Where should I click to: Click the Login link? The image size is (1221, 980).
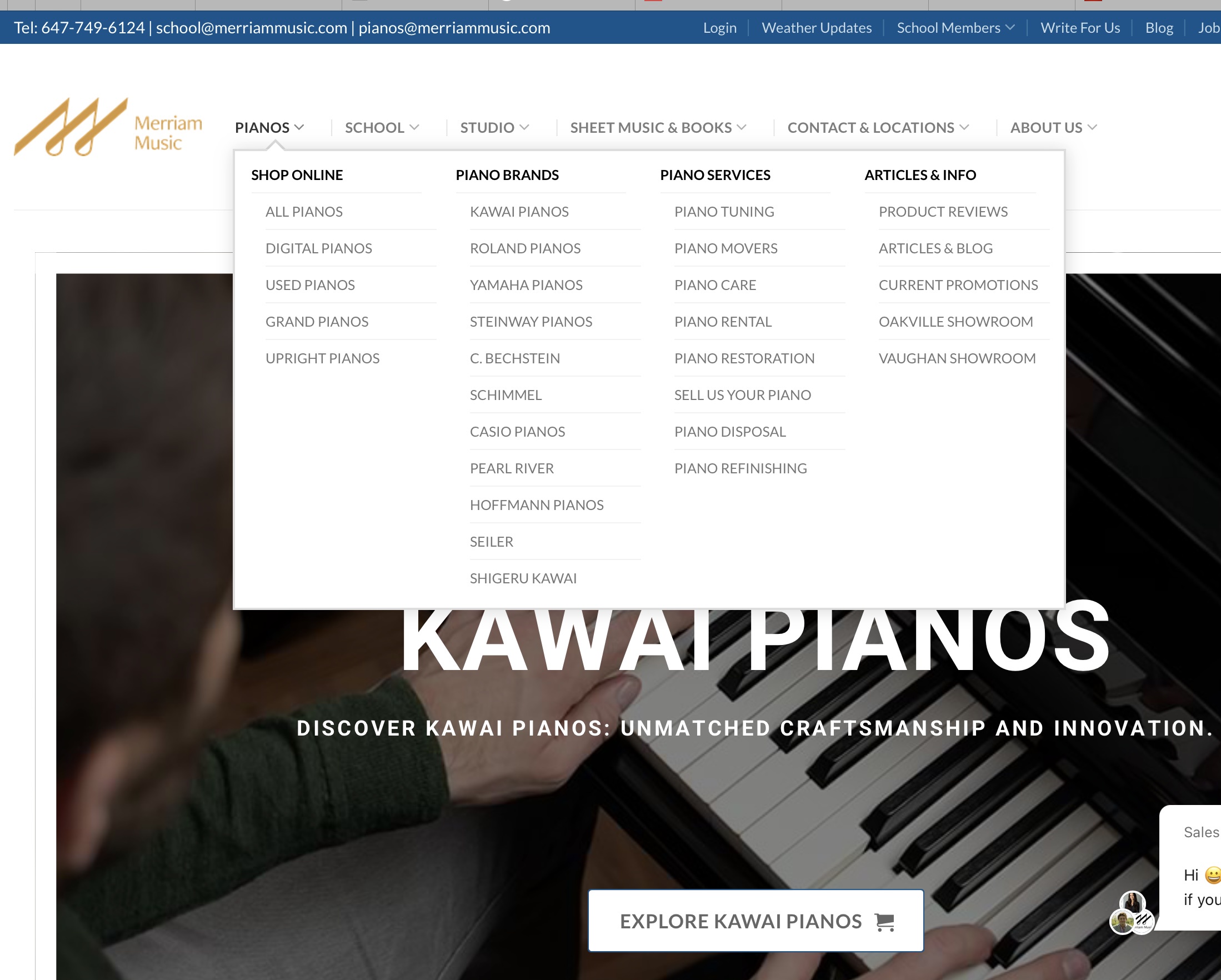click(720, 28)
